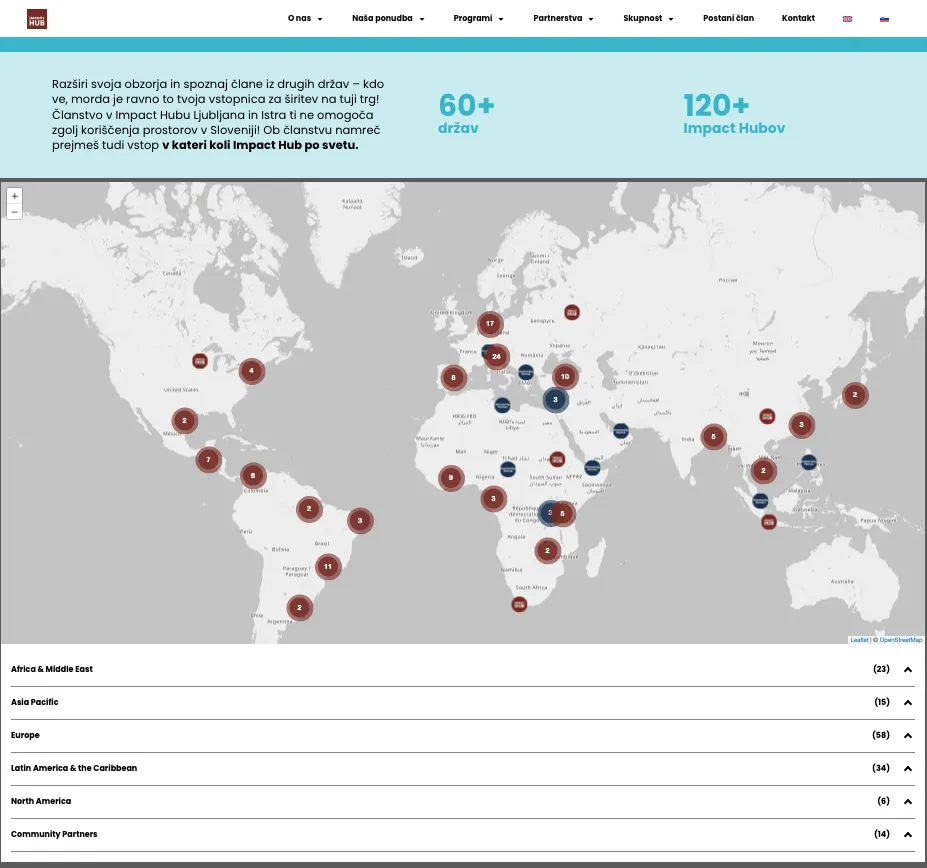Screen dimensions: 927x868
Task: Open the blue cluster marker showing 3
Action: tap(555, 400)
